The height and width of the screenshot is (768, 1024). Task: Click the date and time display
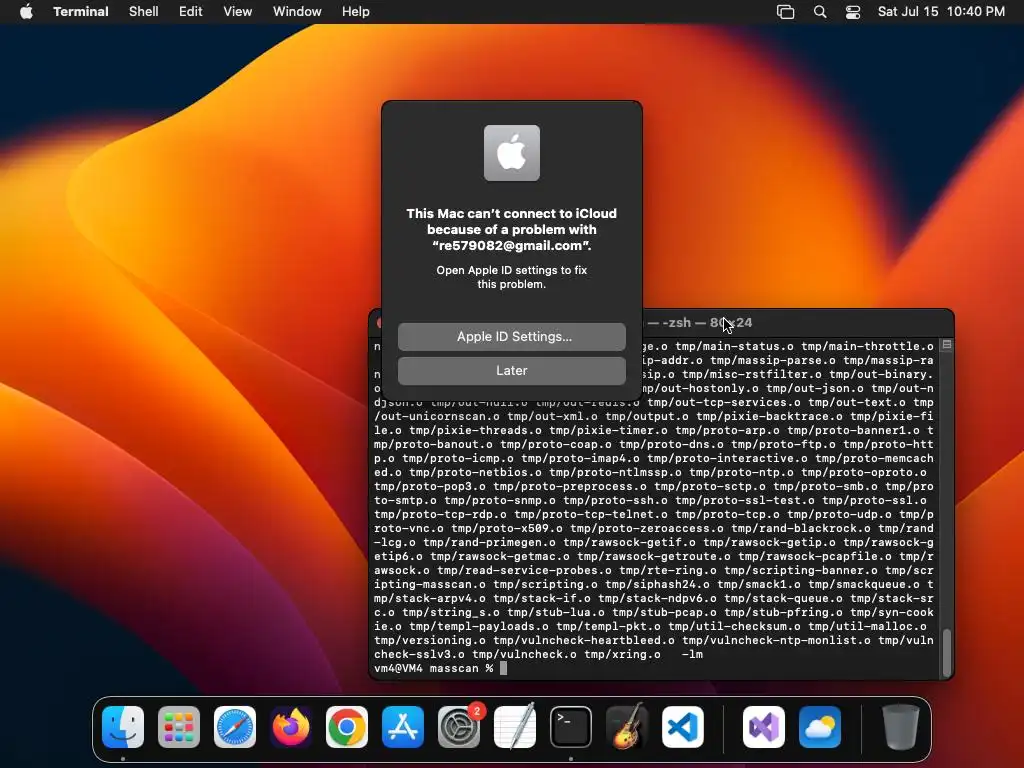941,11
